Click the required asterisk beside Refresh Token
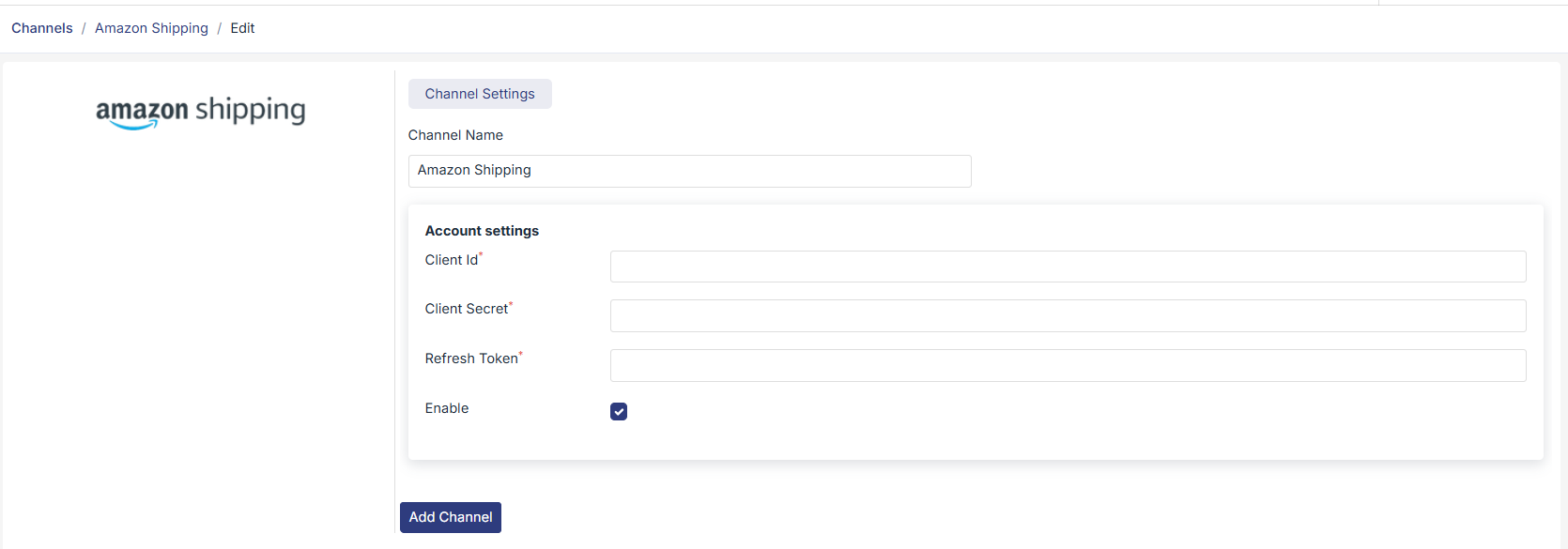This screenshot has width=1568, height=549. [x=521, y=353]
